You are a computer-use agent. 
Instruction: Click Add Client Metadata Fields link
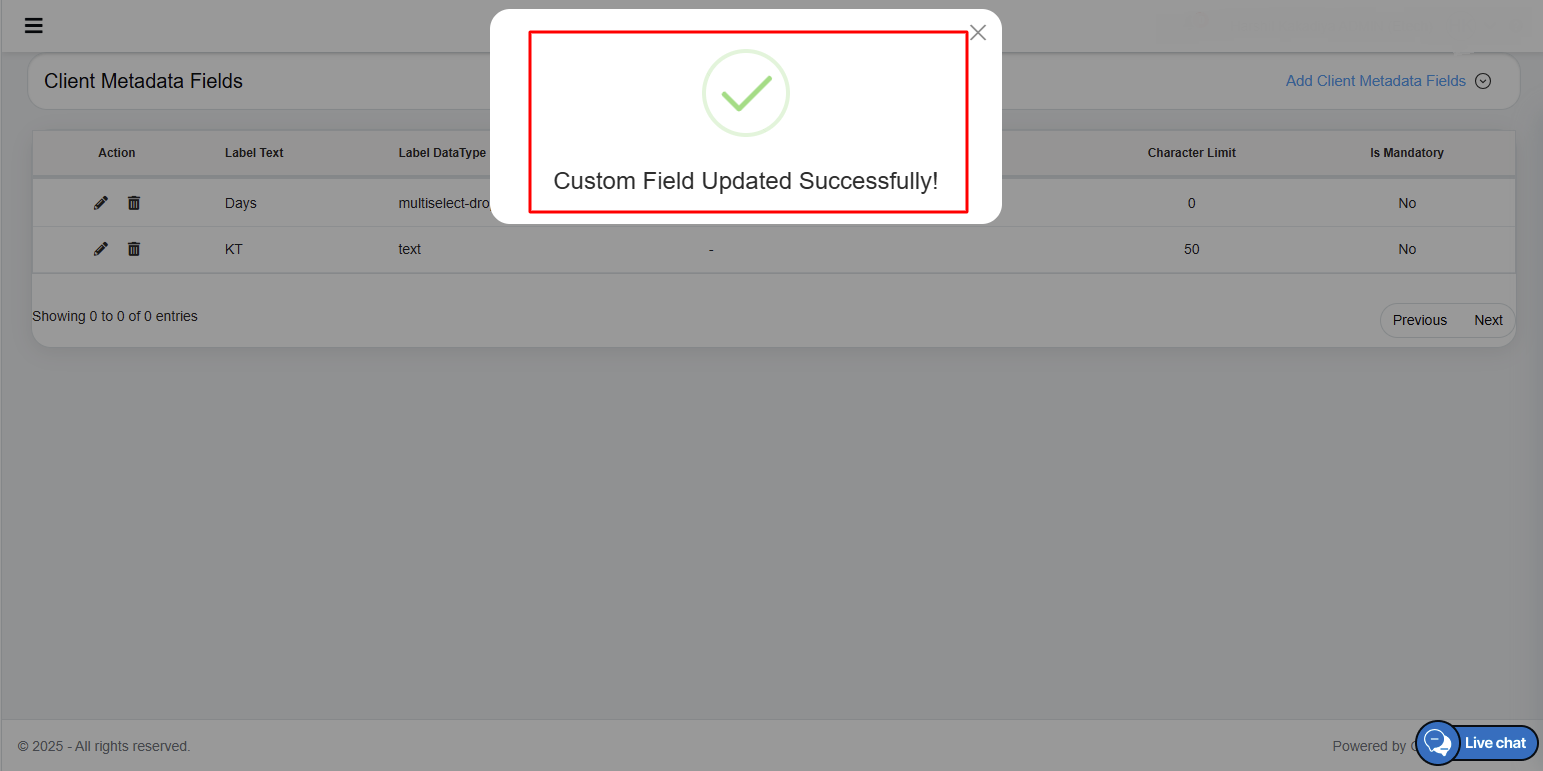1375,81
